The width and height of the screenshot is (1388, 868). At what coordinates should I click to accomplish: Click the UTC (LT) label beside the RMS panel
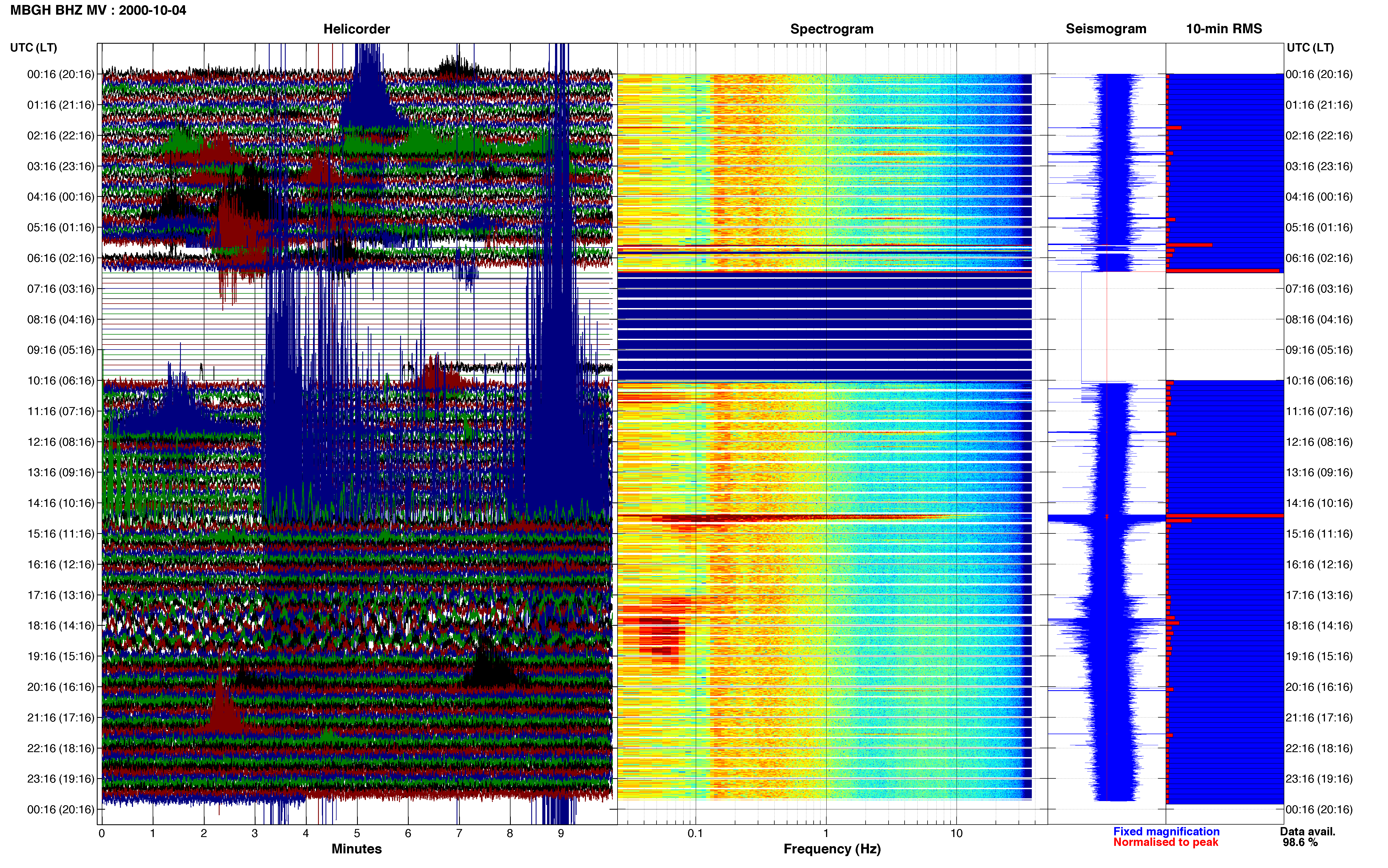click(x=1310, y=48)
